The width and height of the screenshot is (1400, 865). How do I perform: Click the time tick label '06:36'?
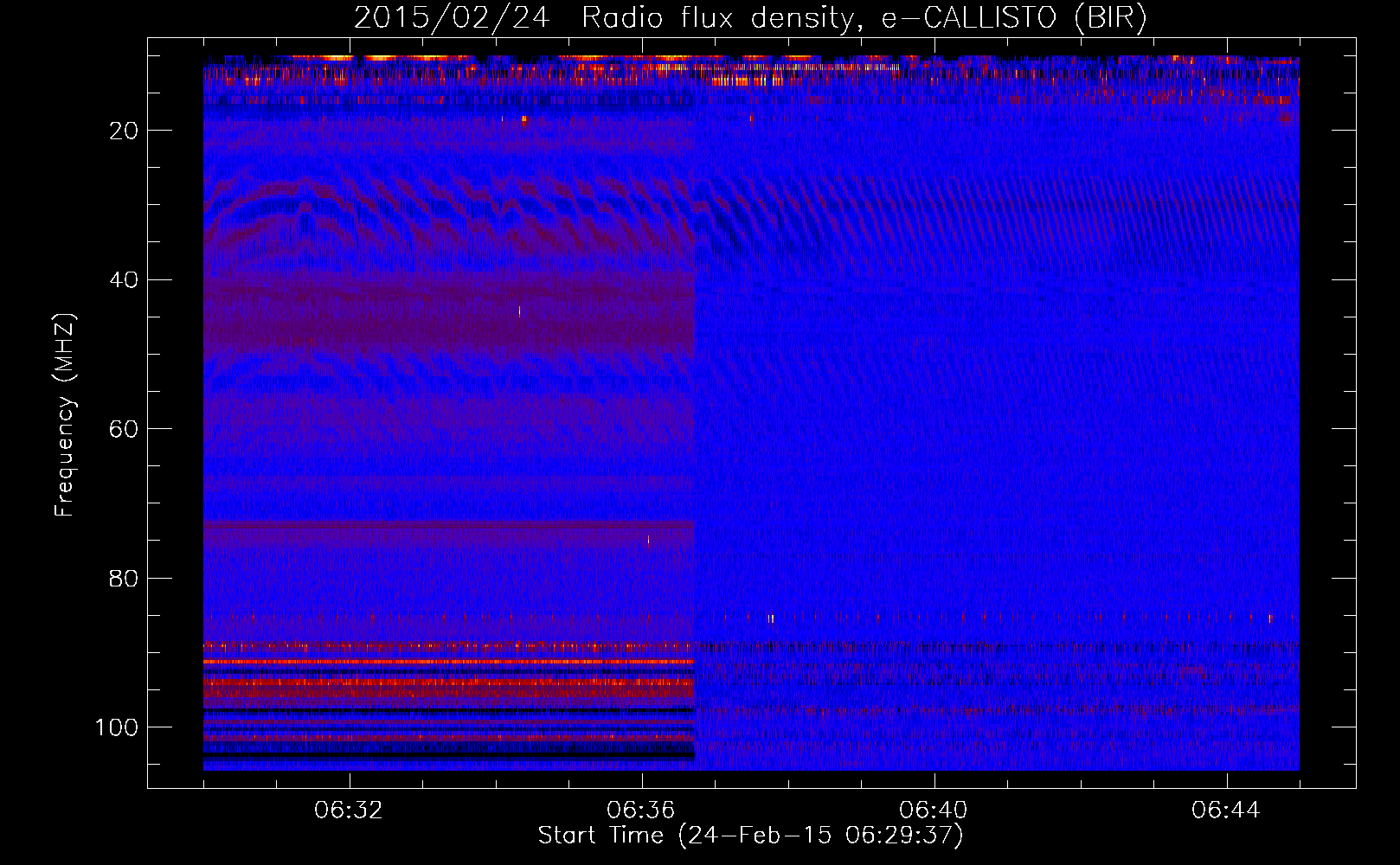coord(641,811)
